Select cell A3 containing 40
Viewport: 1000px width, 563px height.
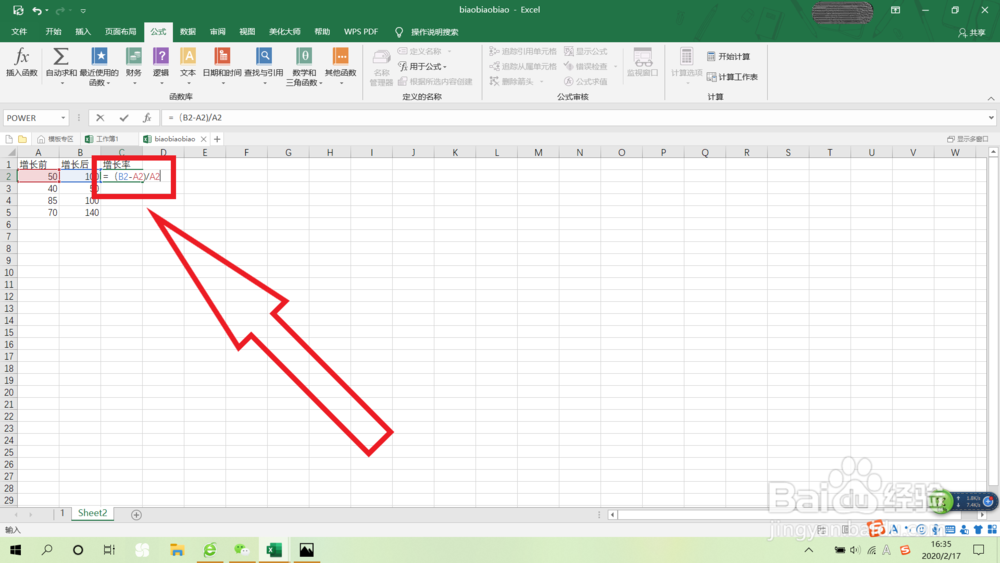click(38, 189)
